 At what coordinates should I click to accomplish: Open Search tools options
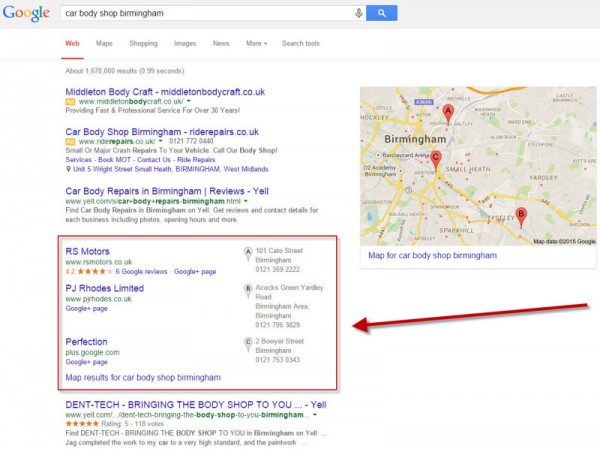301,43
